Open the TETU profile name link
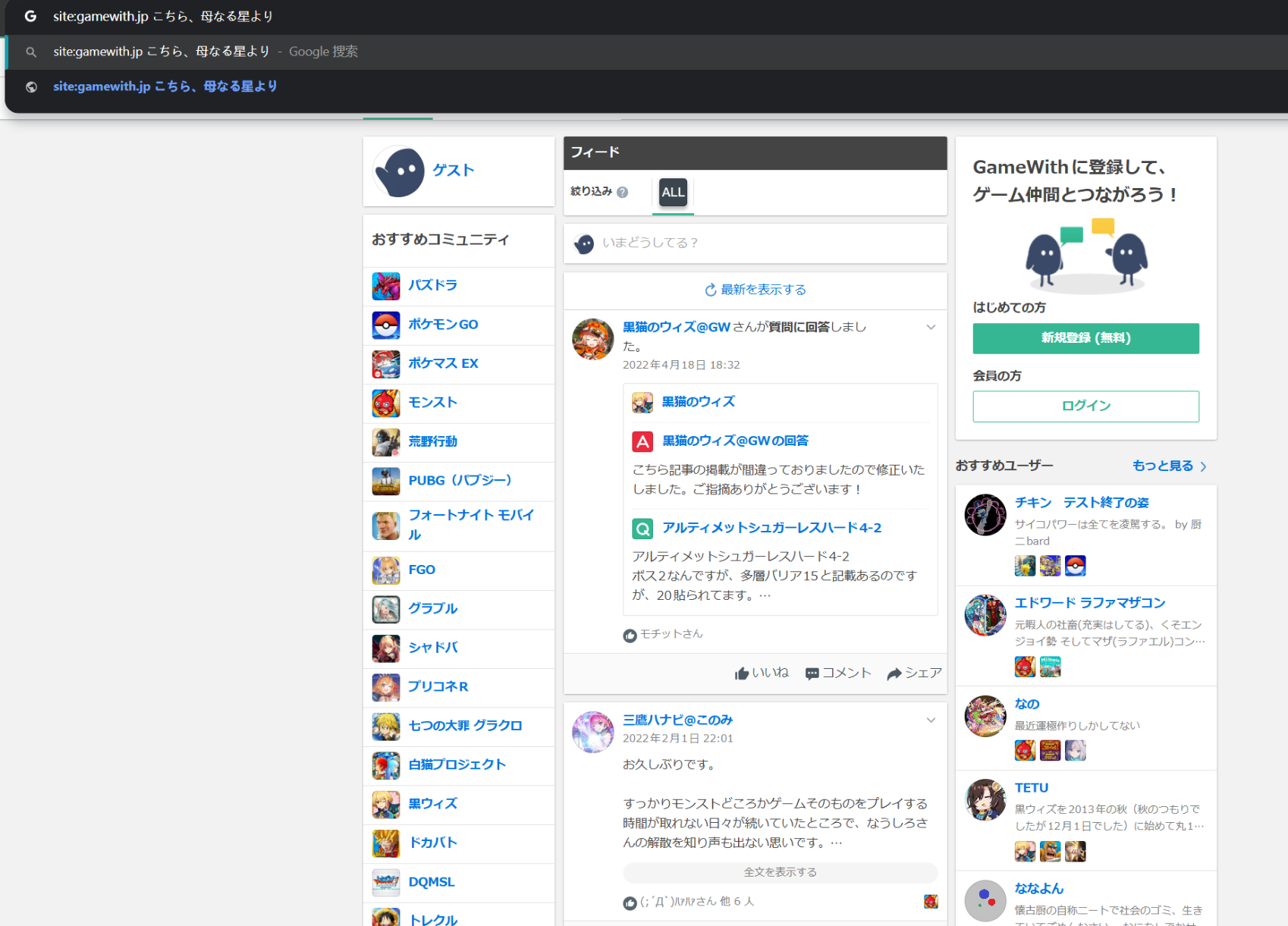The image size is (1288, 926). (x=1032, y=789)
